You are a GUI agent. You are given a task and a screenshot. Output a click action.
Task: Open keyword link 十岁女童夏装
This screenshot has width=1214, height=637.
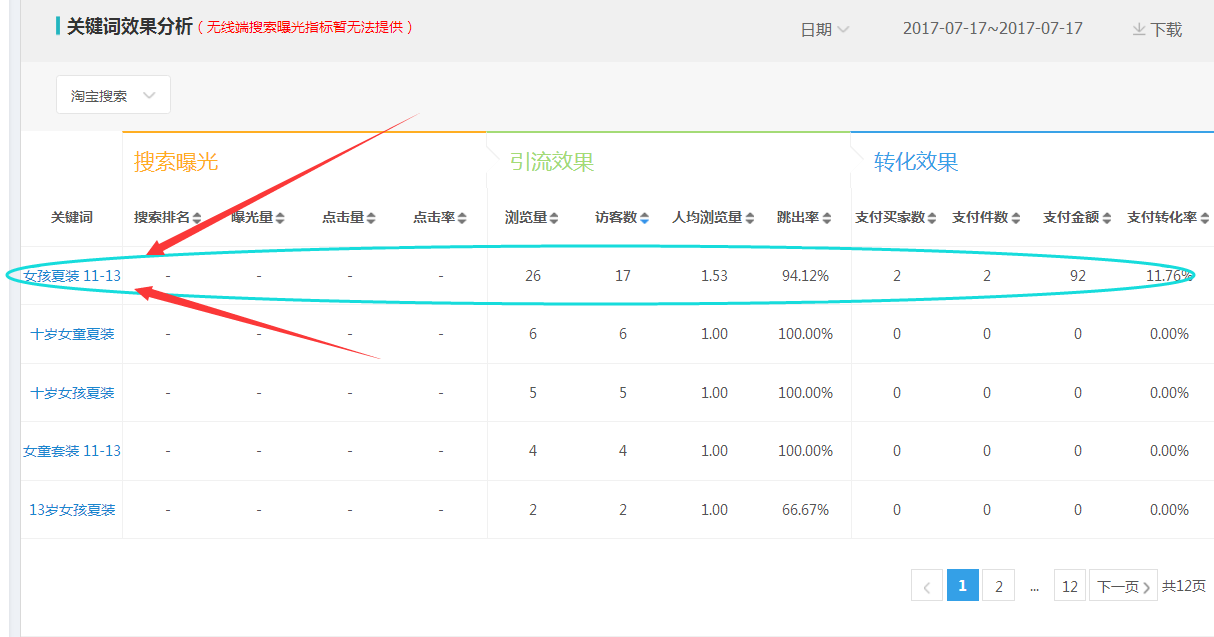click(72, 334)
